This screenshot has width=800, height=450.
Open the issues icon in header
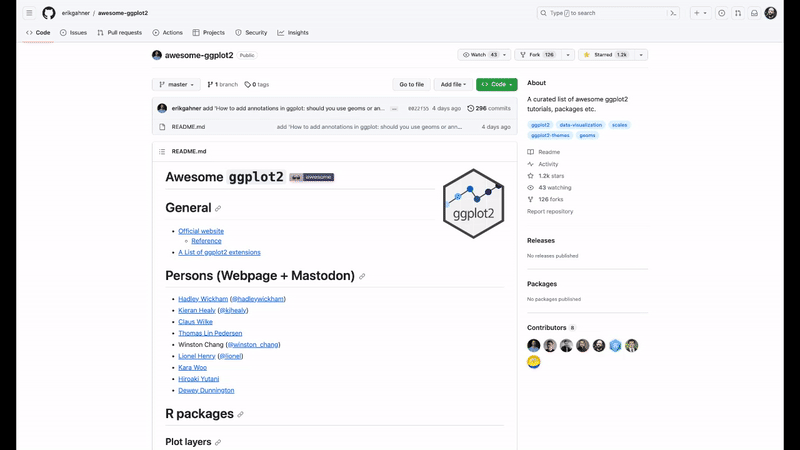point(721,13)
